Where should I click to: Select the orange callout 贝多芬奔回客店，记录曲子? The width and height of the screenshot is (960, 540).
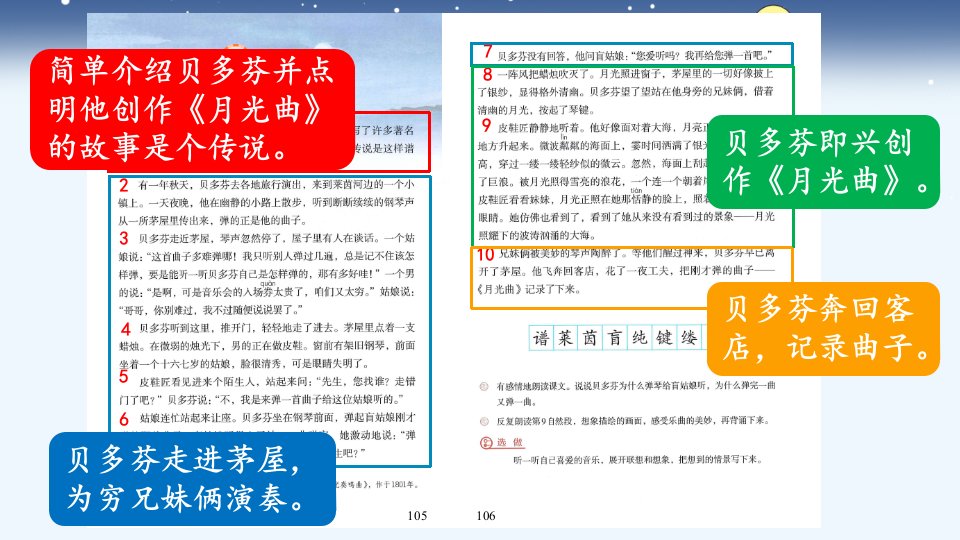click(823, 329)
